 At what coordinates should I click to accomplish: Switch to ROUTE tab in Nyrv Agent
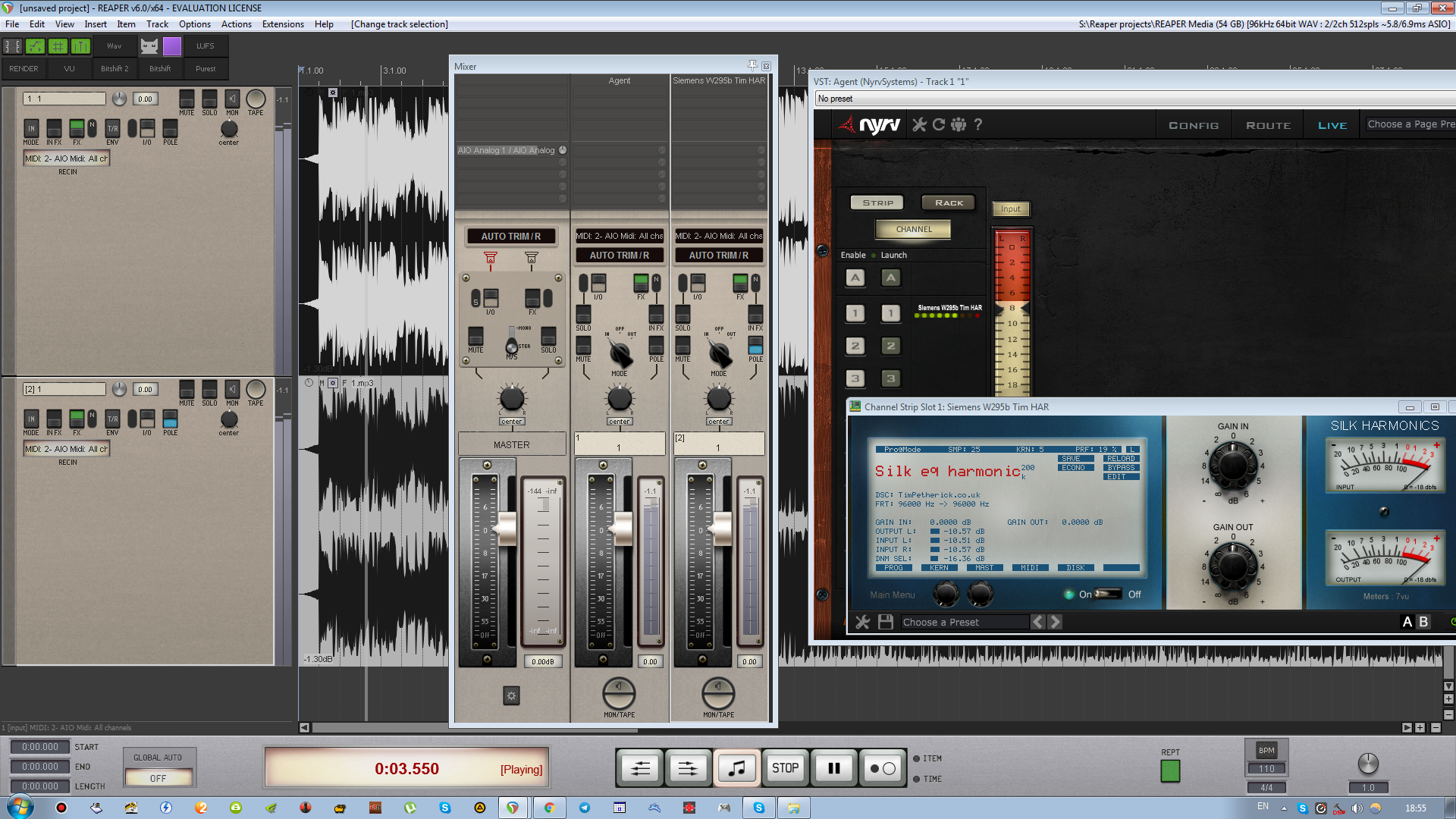(x=1268, y=125)
